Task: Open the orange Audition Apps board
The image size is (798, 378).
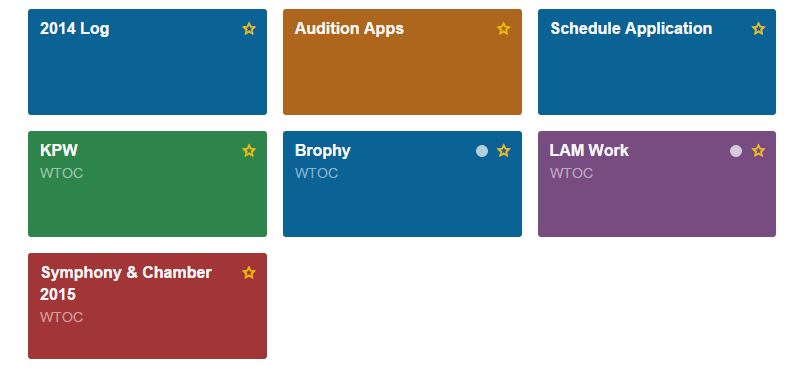Action: pos(402,62)
